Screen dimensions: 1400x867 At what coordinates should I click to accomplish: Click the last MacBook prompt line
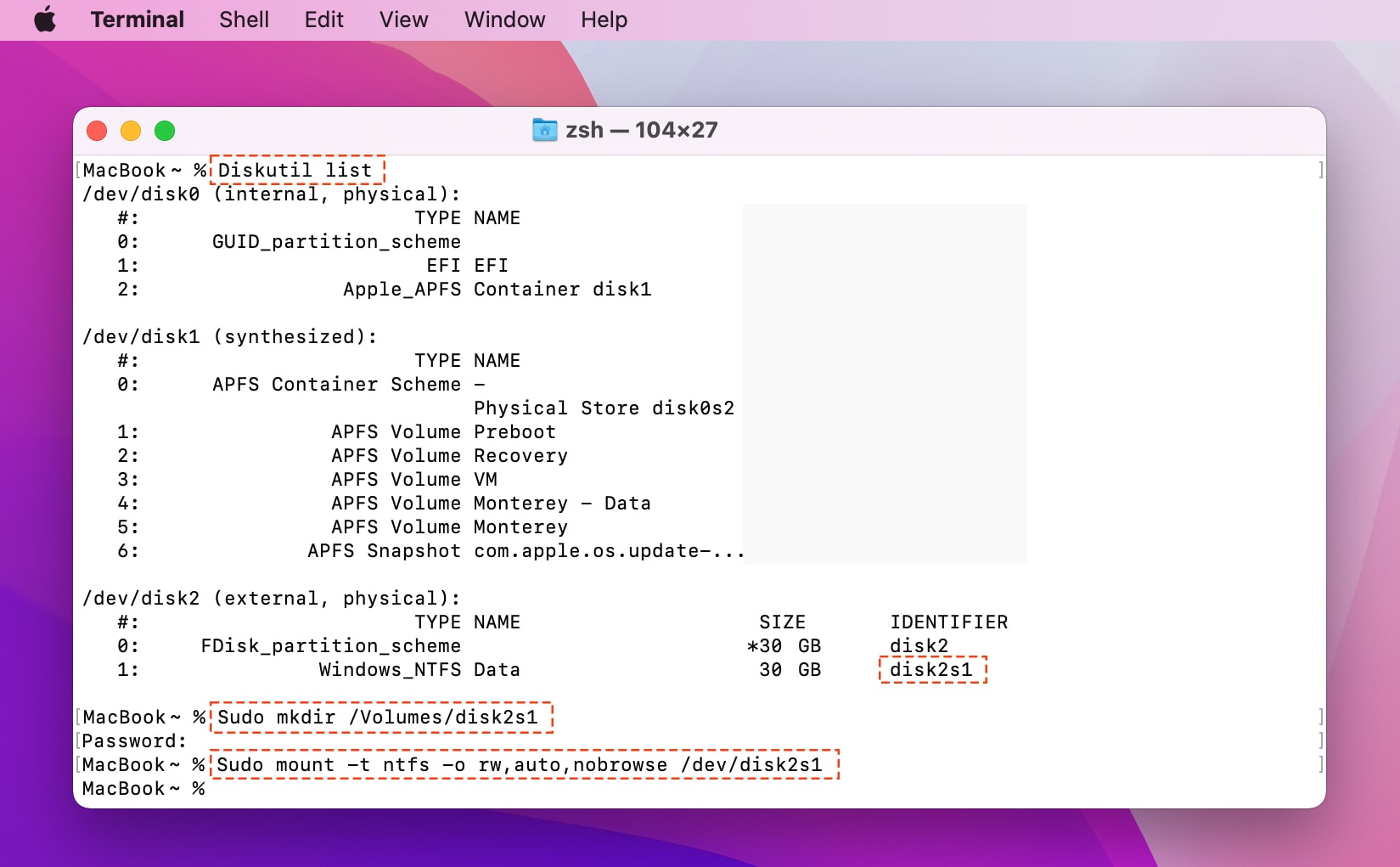click(x=143, y=788)
